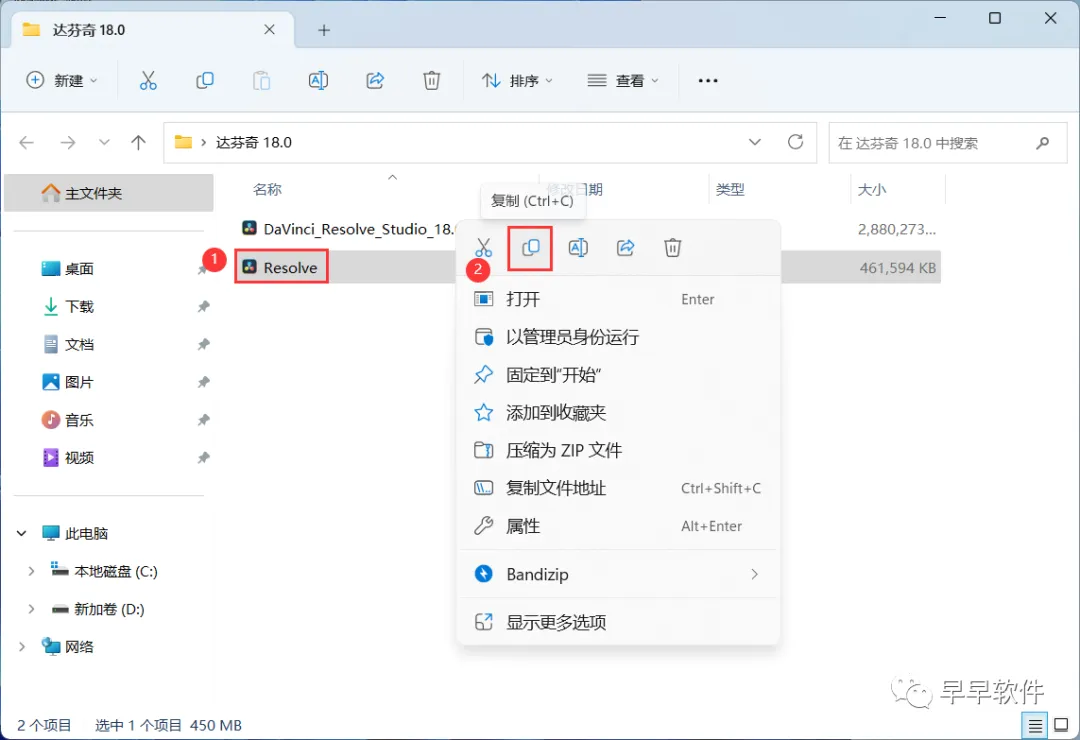
Task: Click the toolbar Delete trash icon
Action: coord(431,81)
